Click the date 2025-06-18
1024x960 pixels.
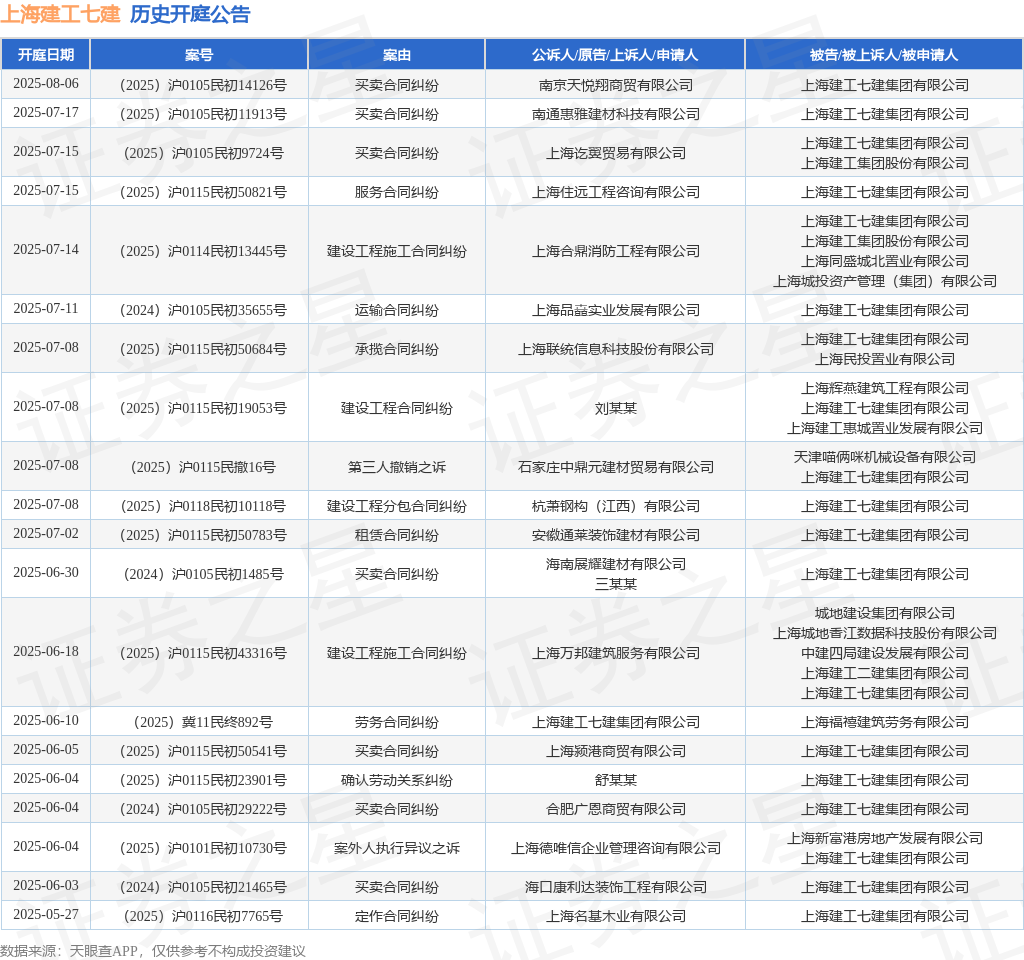click(46, 652)
